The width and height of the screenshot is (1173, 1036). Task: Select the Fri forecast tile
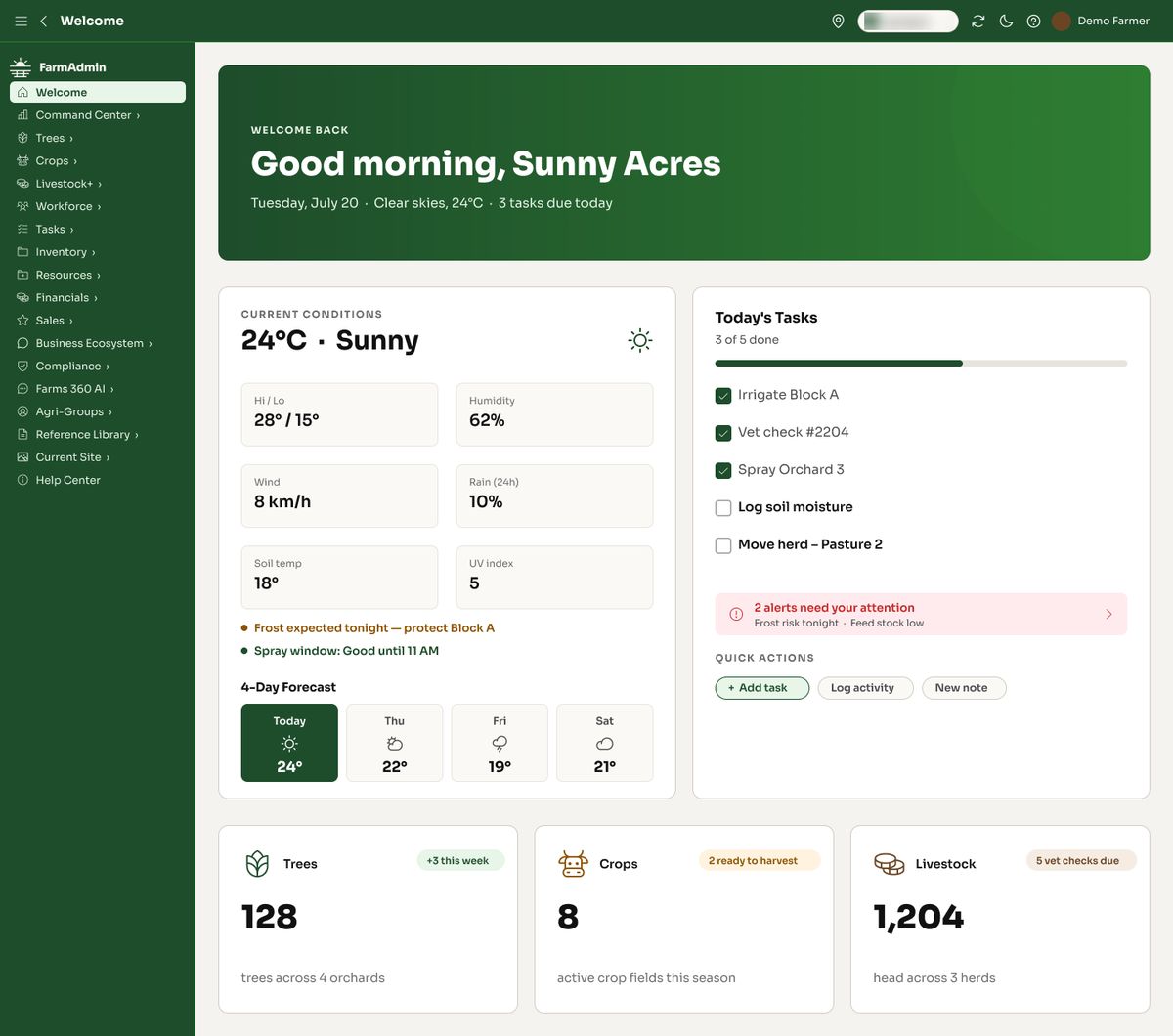(500, 743)
